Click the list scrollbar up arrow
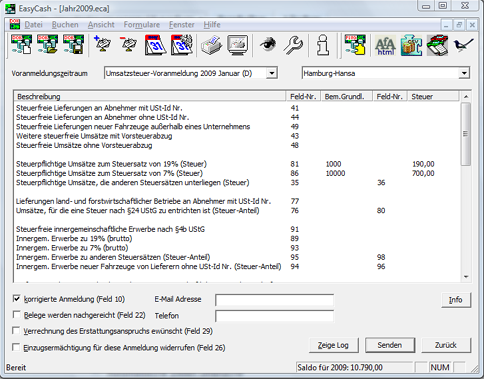484x379 pixels. point(466,97)
